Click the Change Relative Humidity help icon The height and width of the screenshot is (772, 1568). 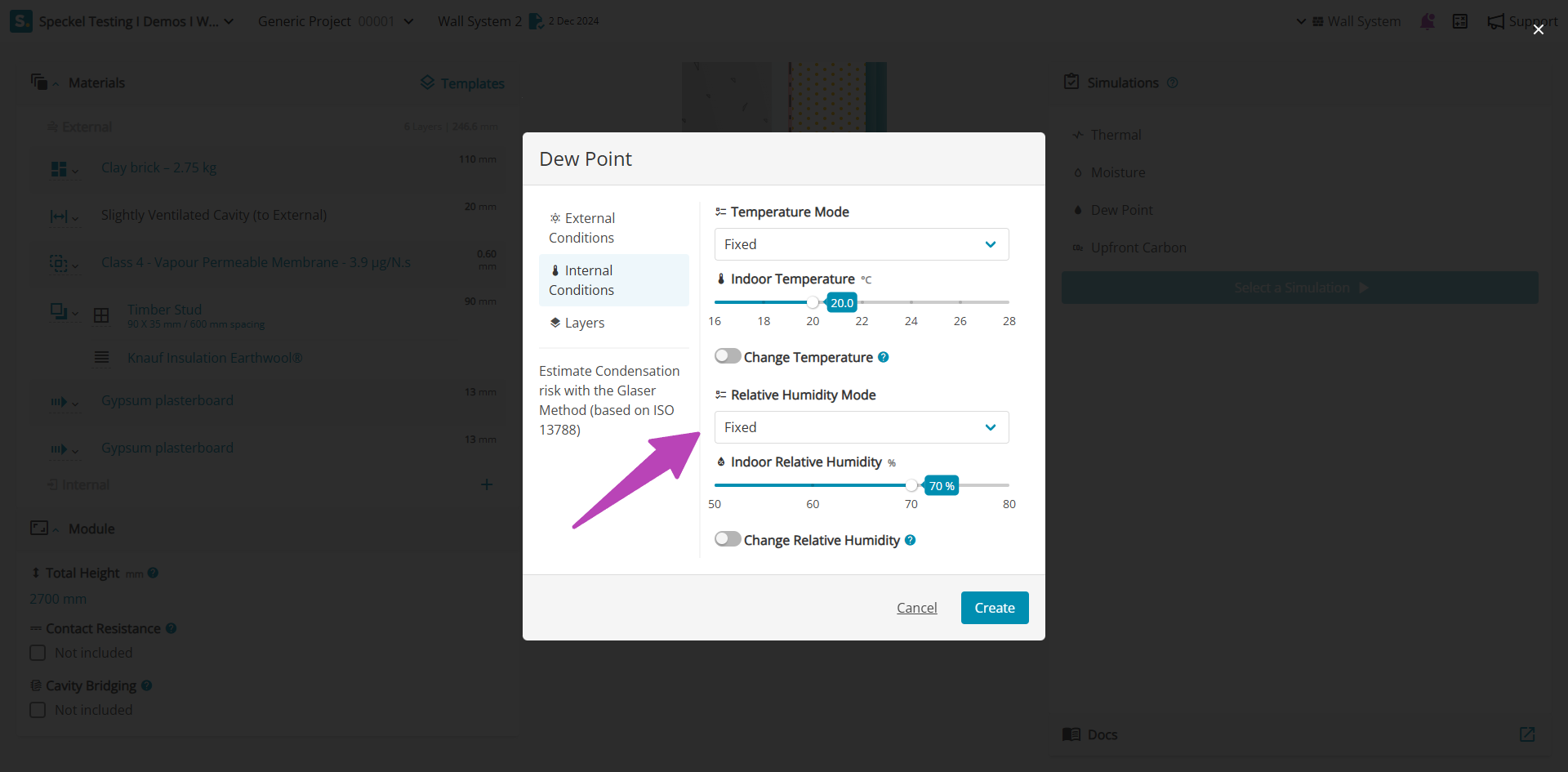[911, 540]
